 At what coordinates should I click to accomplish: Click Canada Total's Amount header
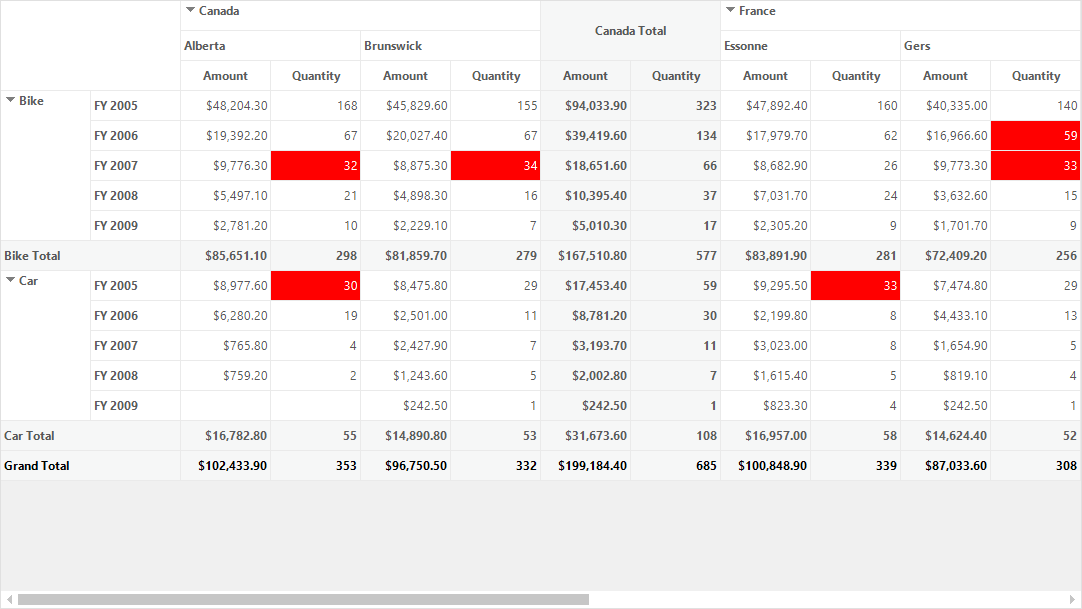[586, 76]
